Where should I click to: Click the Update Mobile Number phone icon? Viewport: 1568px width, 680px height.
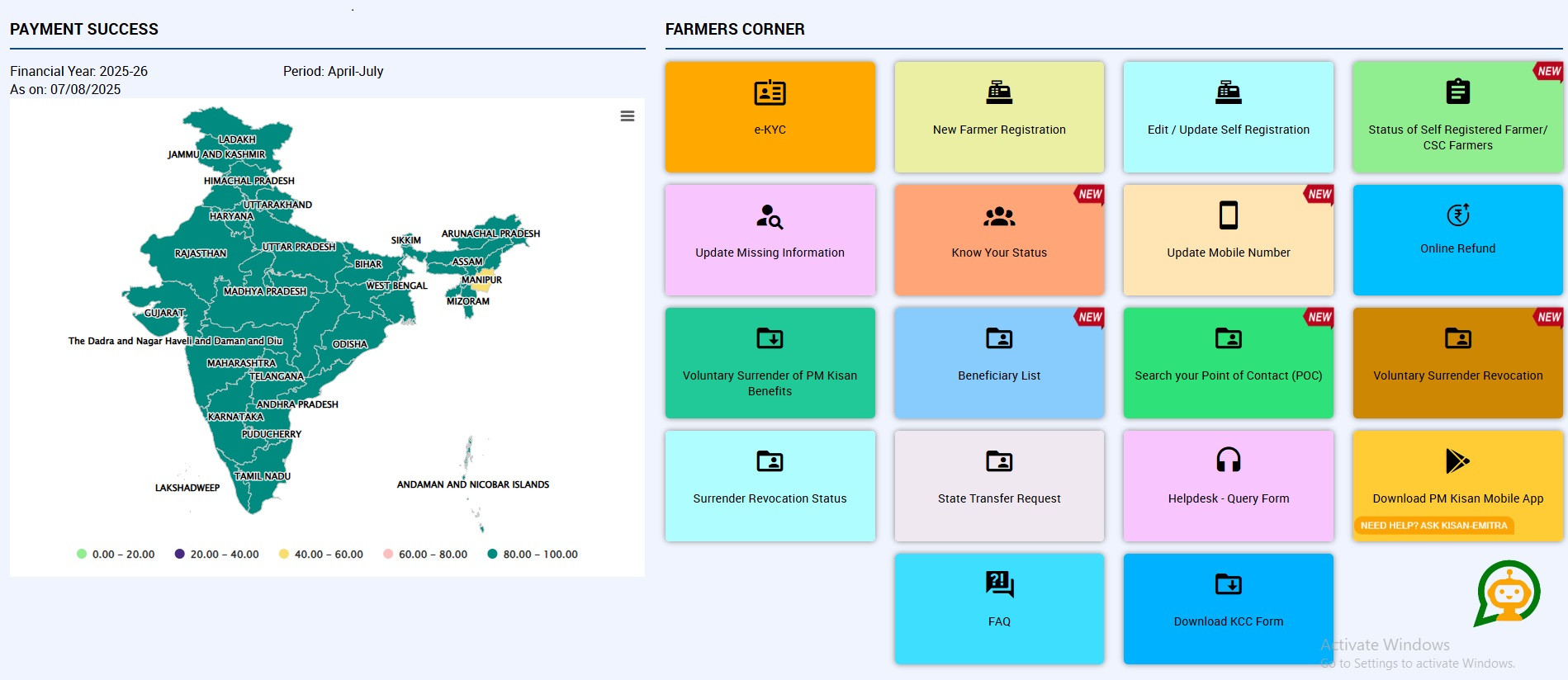pos(1229,215)
